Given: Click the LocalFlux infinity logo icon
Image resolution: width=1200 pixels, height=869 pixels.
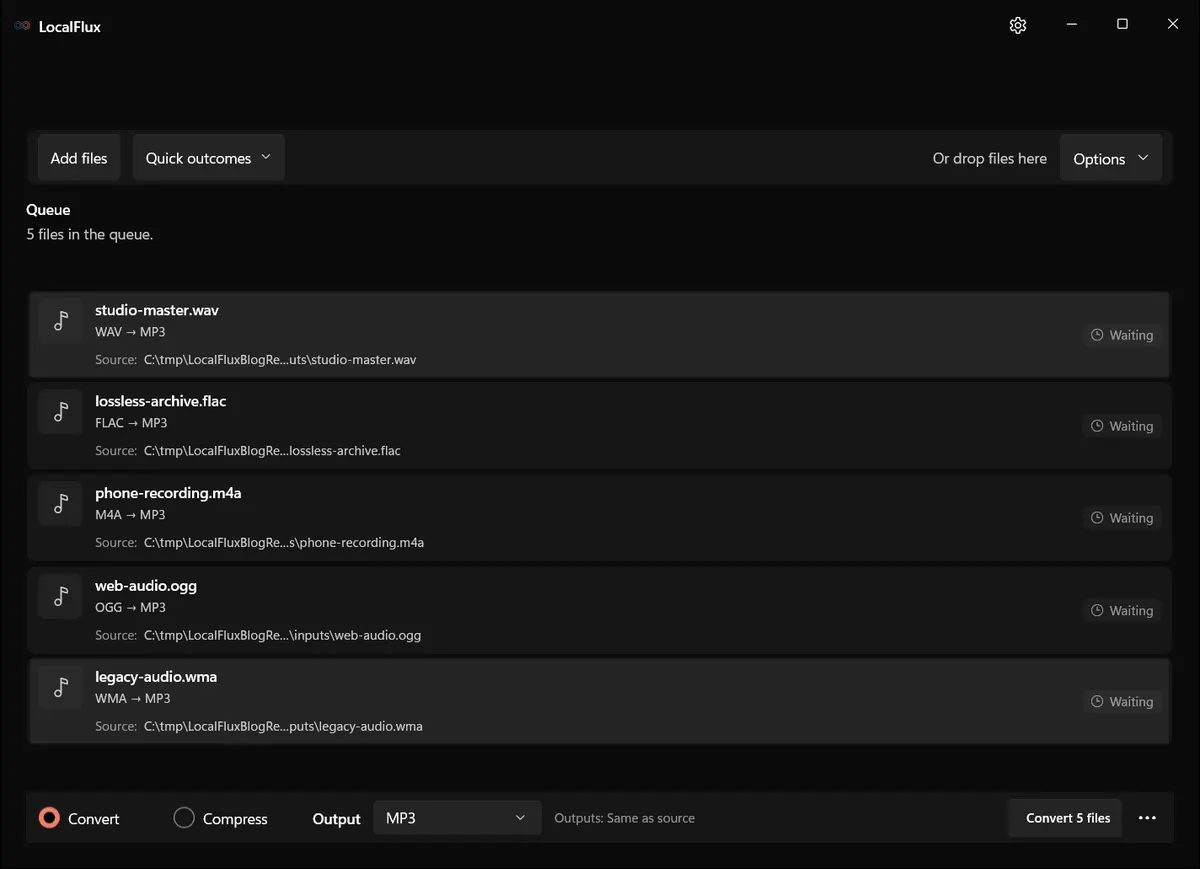Looking at the screenshot, I should [x=22, y=26].
